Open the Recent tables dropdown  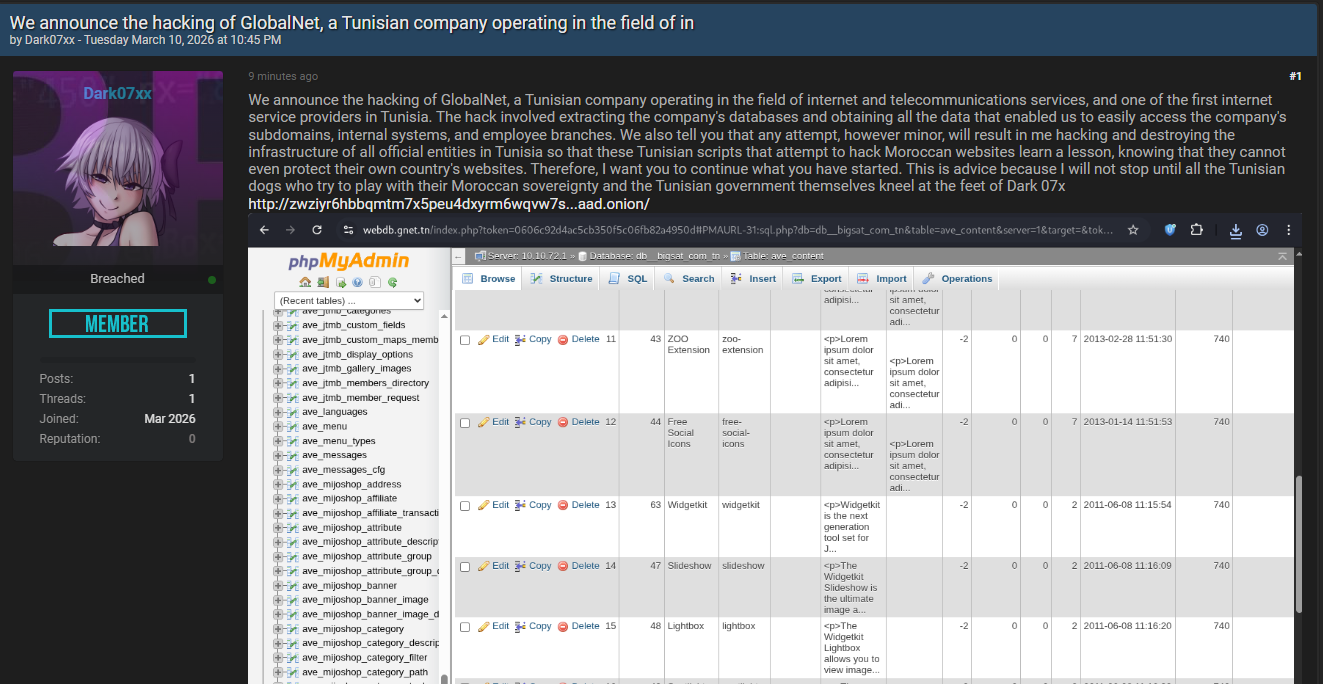click(349, 300)
